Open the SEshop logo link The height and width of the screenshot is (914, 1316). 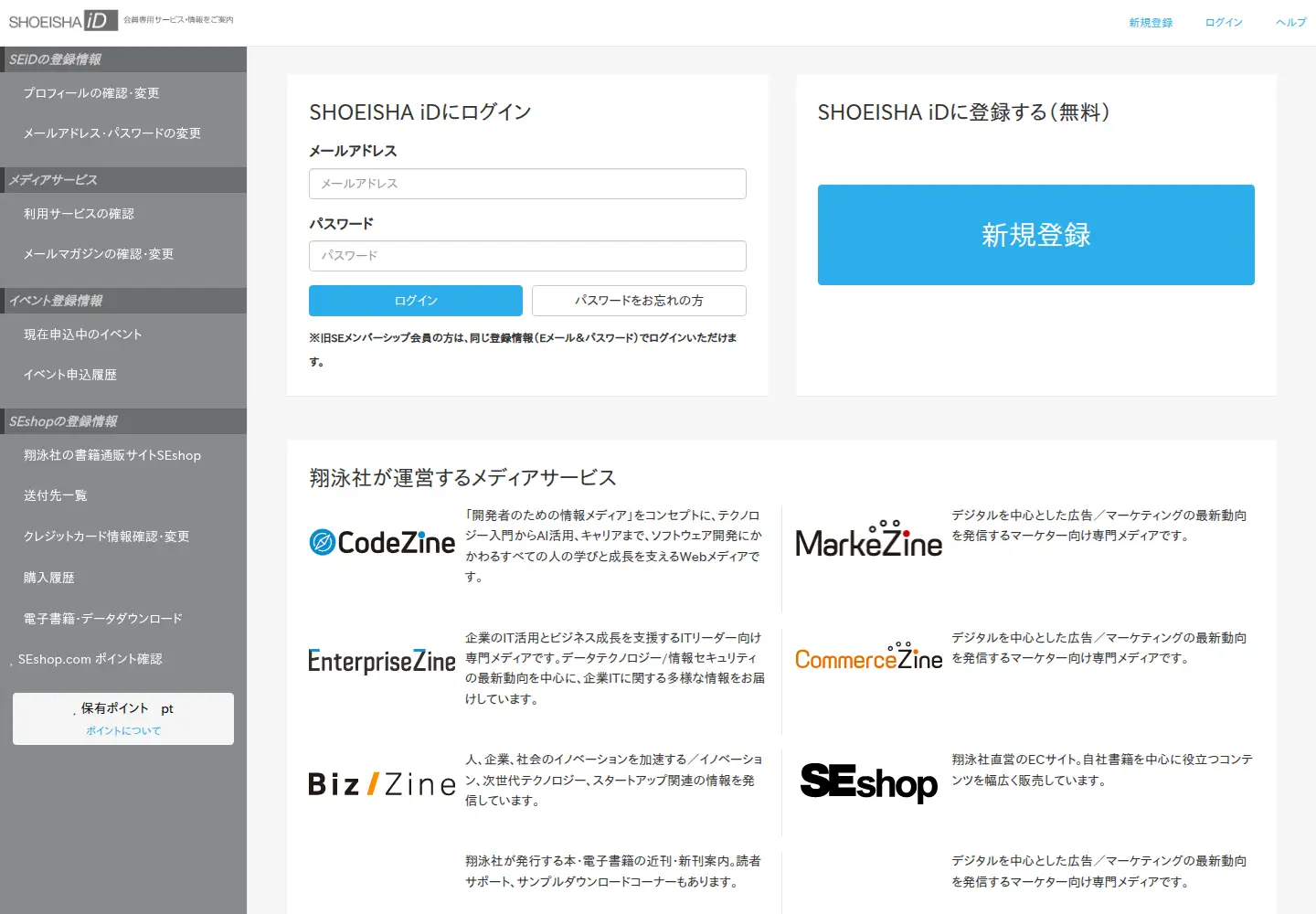click(x=869, y=782)
